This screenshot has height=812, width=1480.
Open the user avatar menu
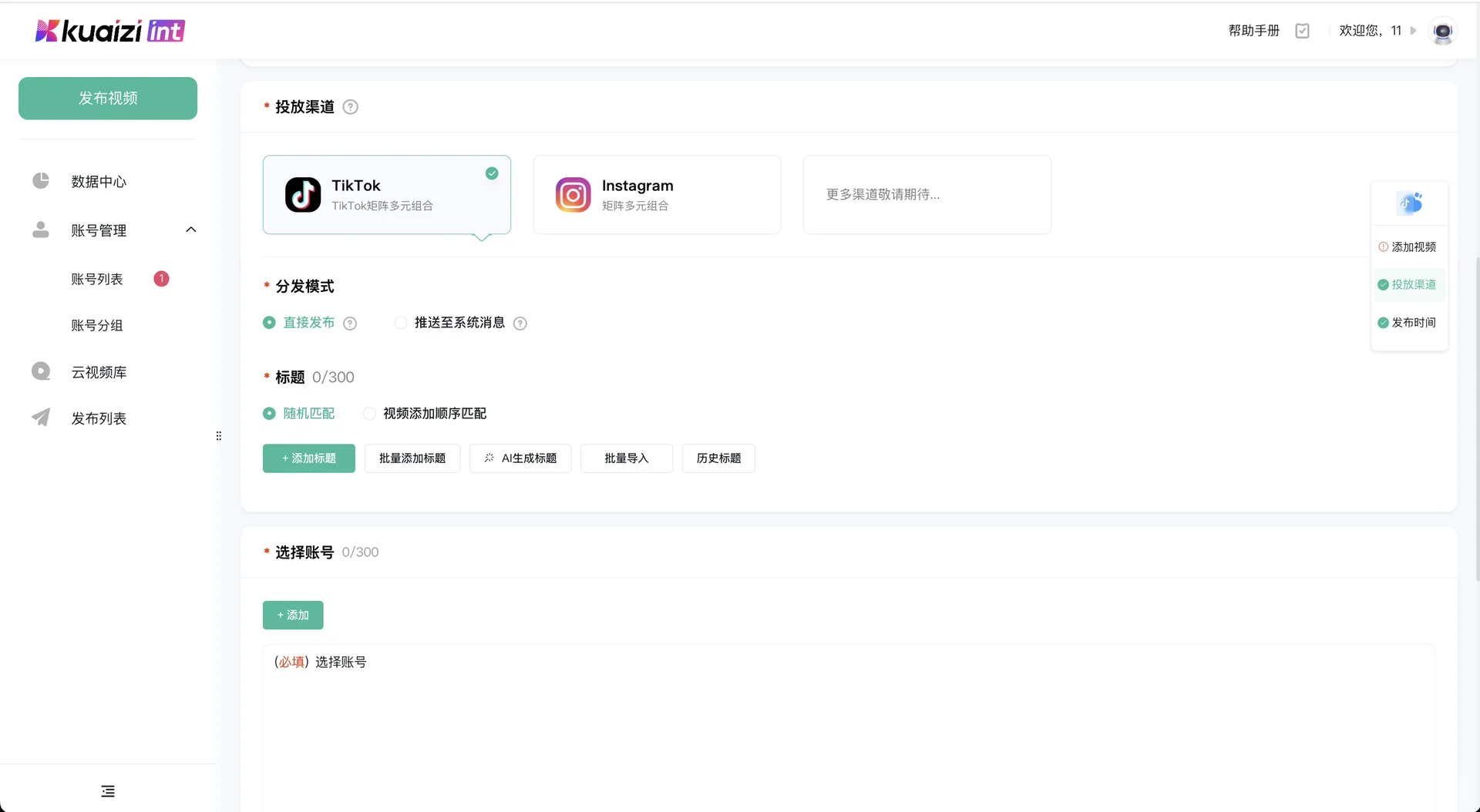click(x=1442, y=32)
